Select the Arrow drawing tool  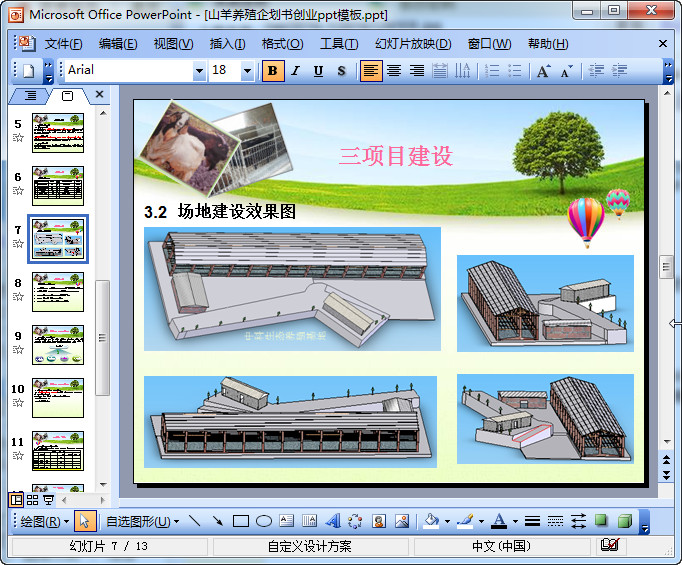[x=217, y=521]
